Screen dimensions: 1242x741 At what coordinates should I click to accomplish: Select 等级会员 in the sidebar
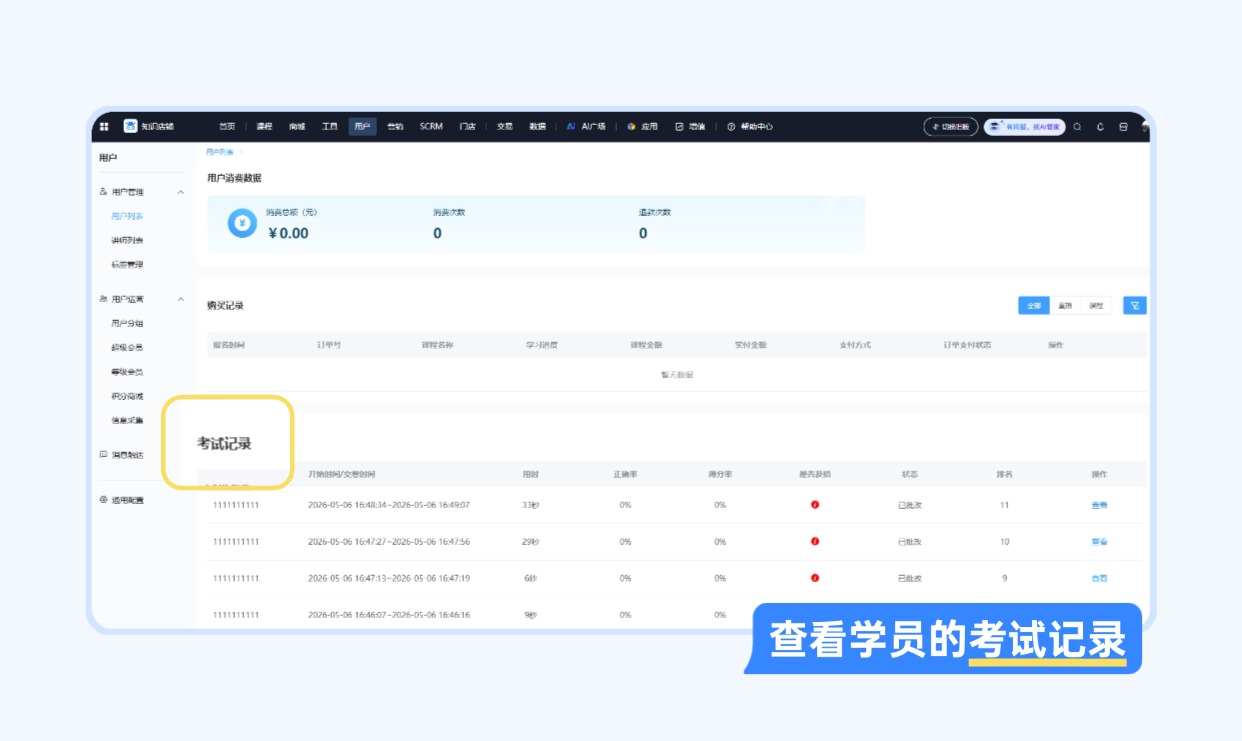(127, 372)
